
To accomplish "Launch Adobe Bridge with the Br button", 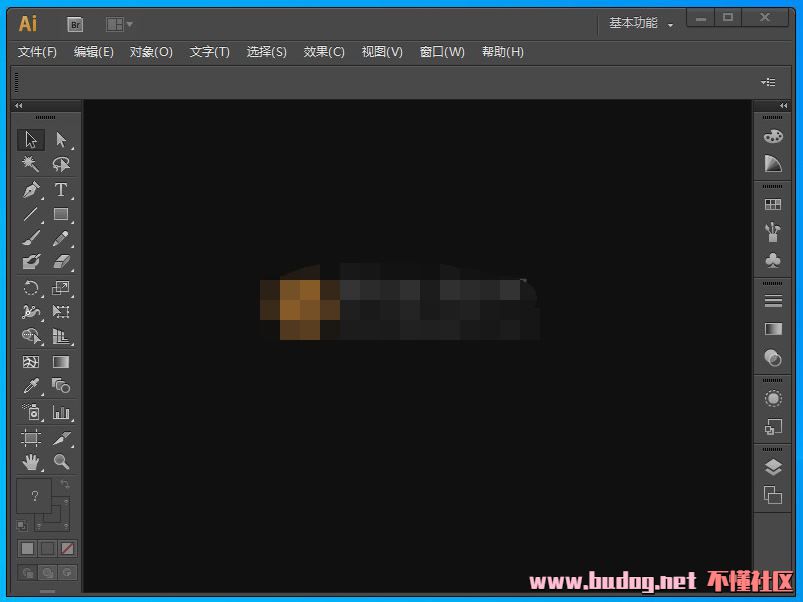I will pos(76,24).
